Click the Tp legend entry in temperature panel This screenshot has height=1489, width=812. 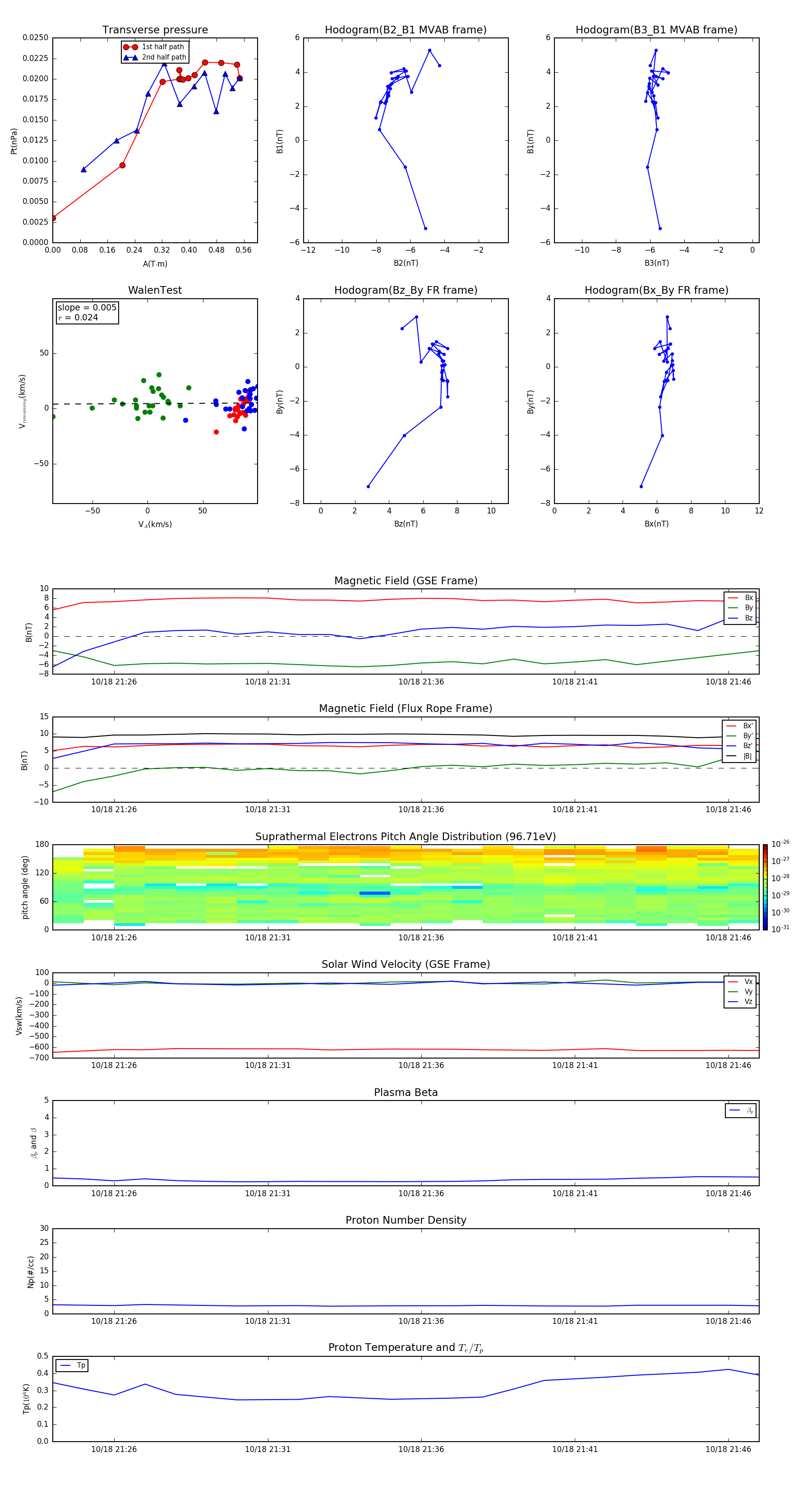tap(72, 1365)
